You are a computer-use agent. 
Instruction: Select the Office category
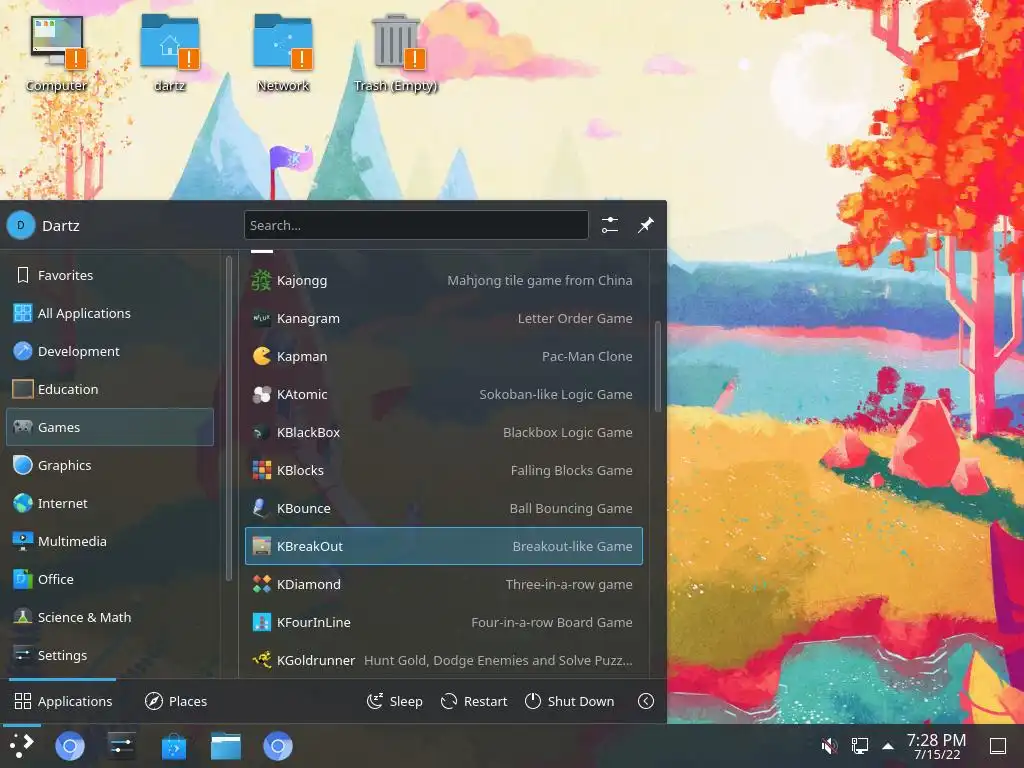tap(110, 579)
